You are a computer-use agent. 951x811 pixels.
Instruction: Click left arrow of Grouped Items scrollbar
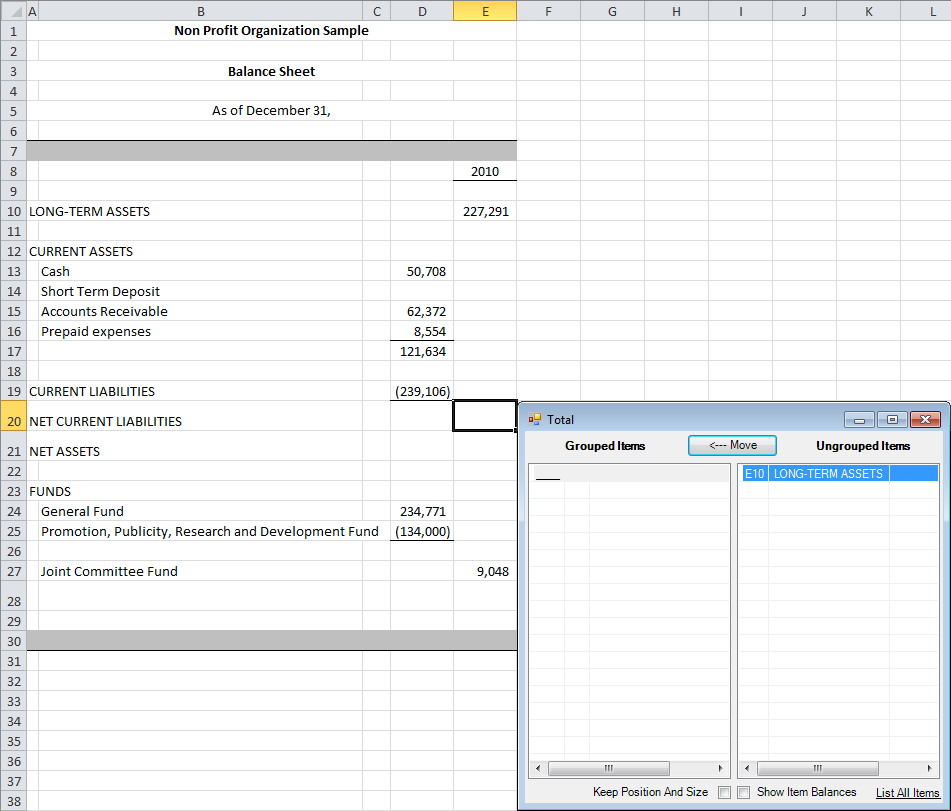[537, 769]
